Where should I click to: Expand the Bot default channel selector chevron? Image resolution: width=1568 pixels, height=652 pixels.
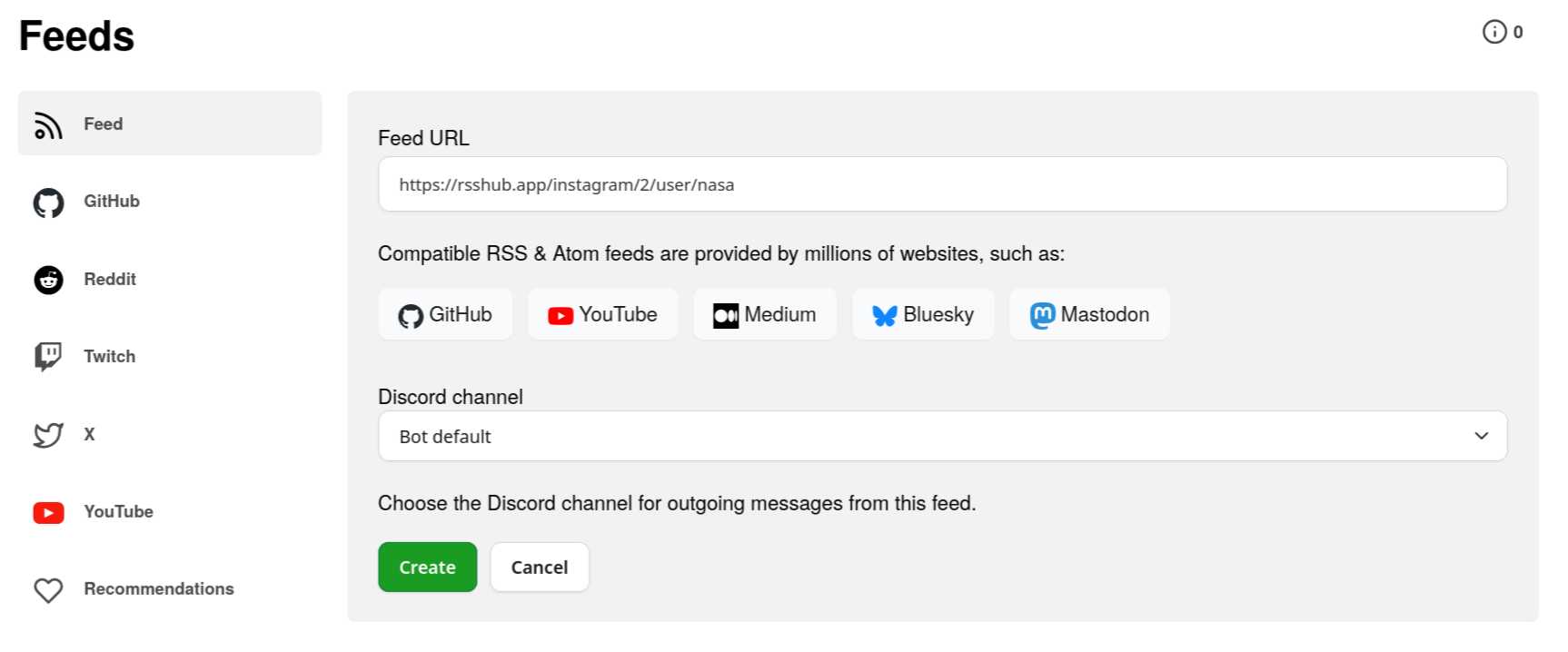point(1482,436)
